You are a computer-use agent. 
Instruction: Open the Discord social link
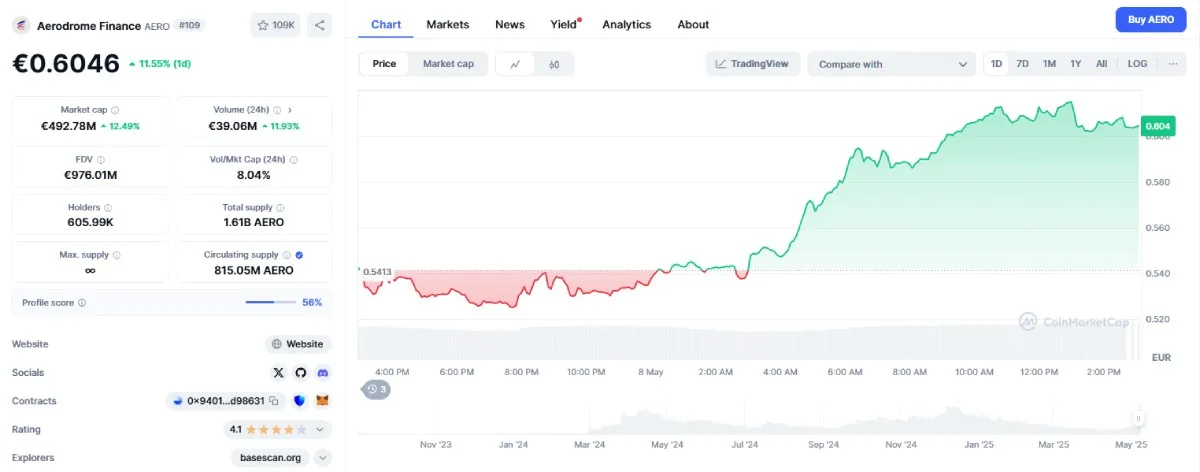(322, 372)
